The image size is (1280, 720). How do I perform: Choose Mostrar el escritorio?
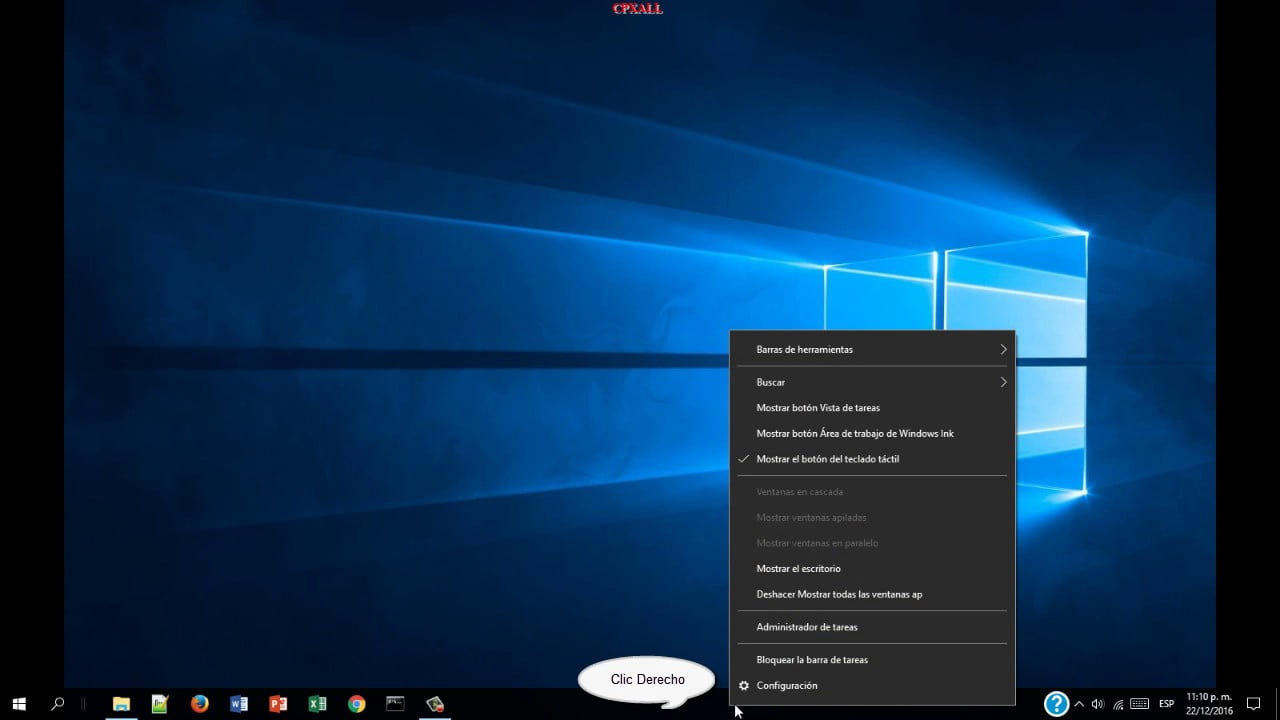(x=872, y=568)
